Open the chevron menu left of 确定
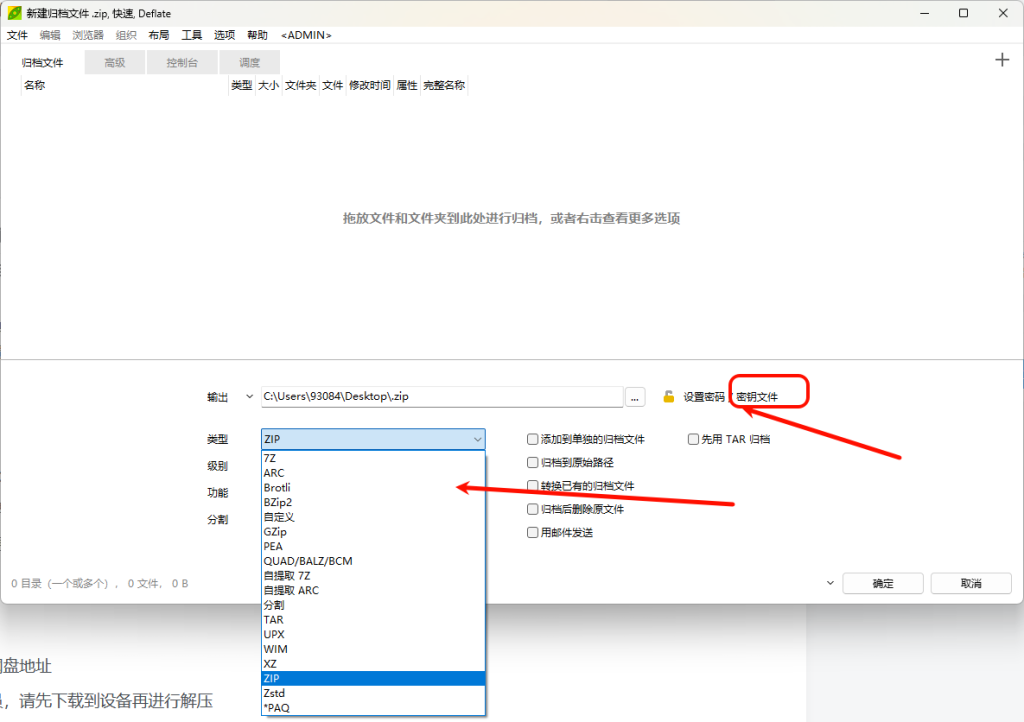Viewport: 1024px width, 722px height. pyautogui.click(x=829, y=583)
